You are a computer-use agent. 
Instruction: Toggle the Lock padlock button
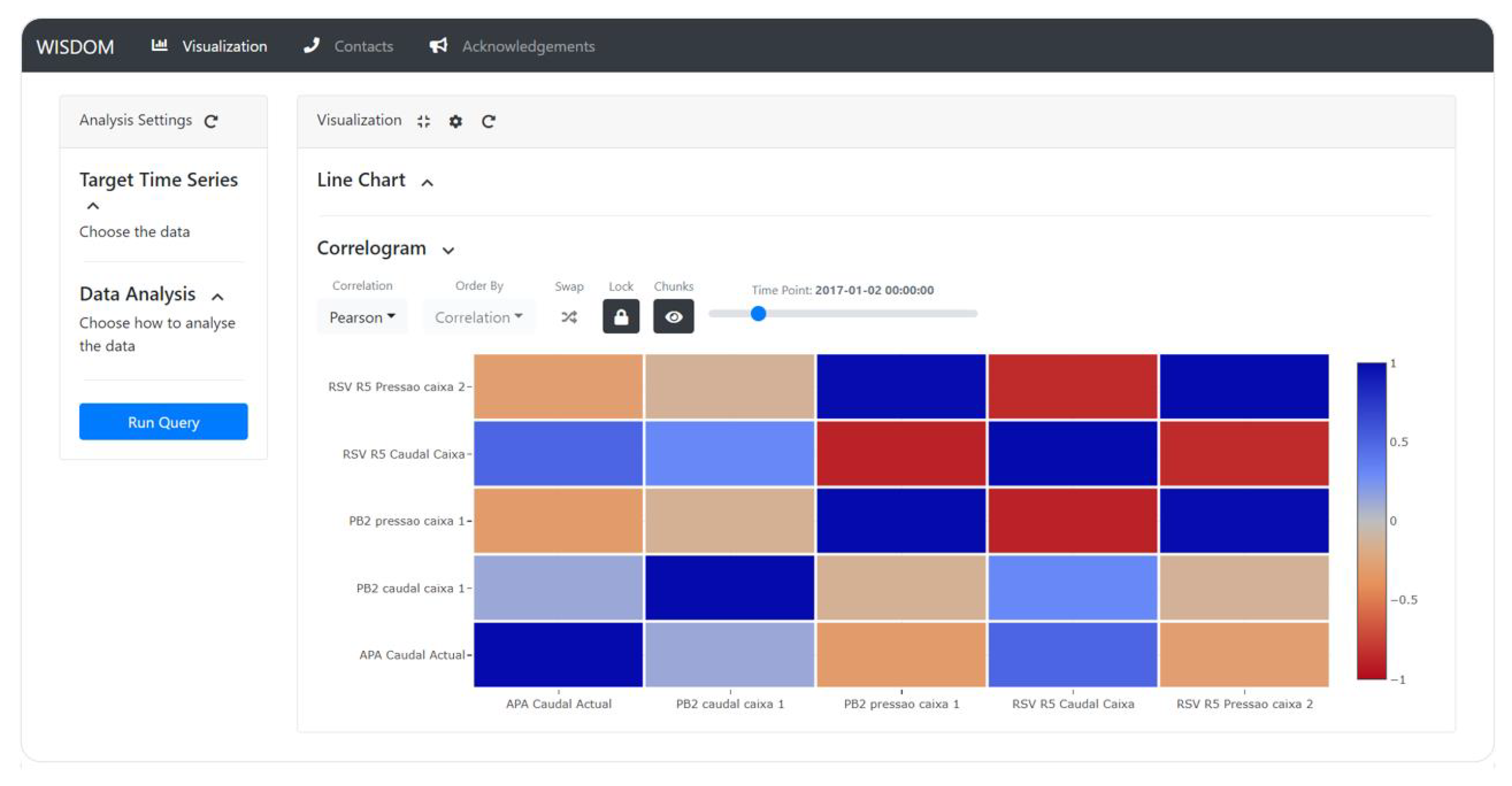pyautogui.click(x=621, y=317)
